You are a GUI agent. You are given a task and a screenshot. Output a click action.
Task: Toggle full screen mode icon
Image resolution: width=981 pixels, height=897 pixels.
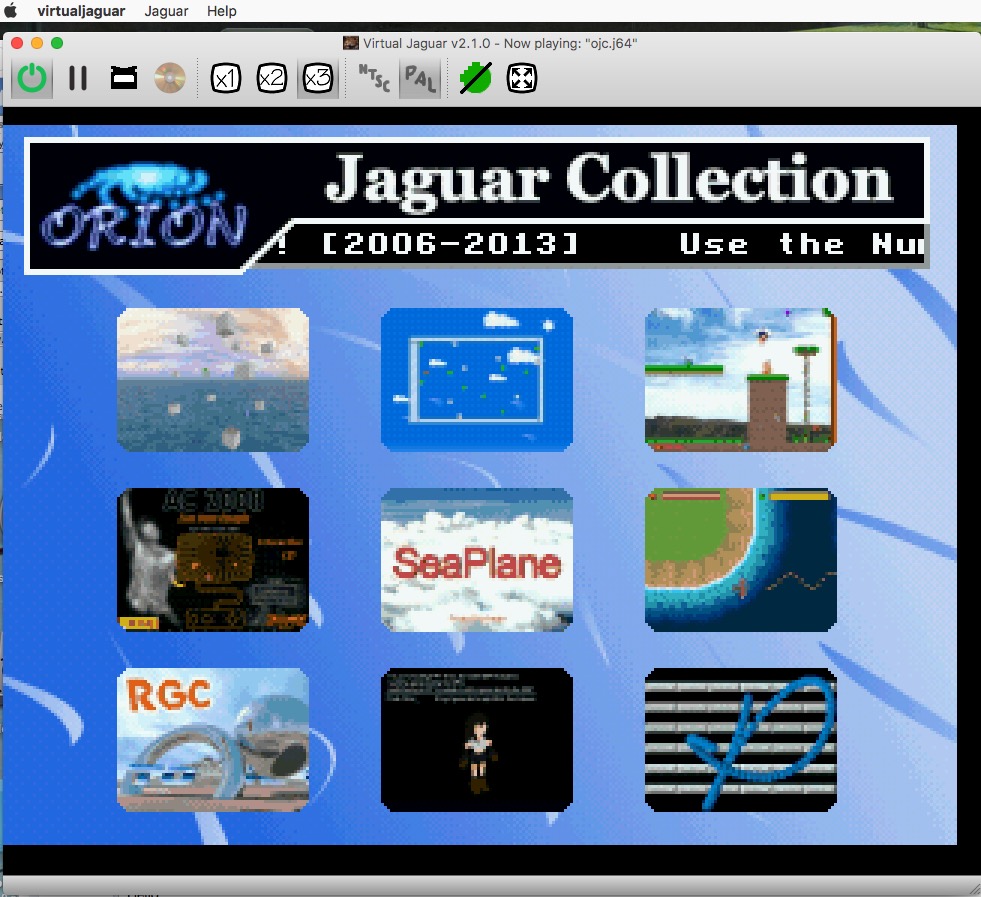coord(521,78)
